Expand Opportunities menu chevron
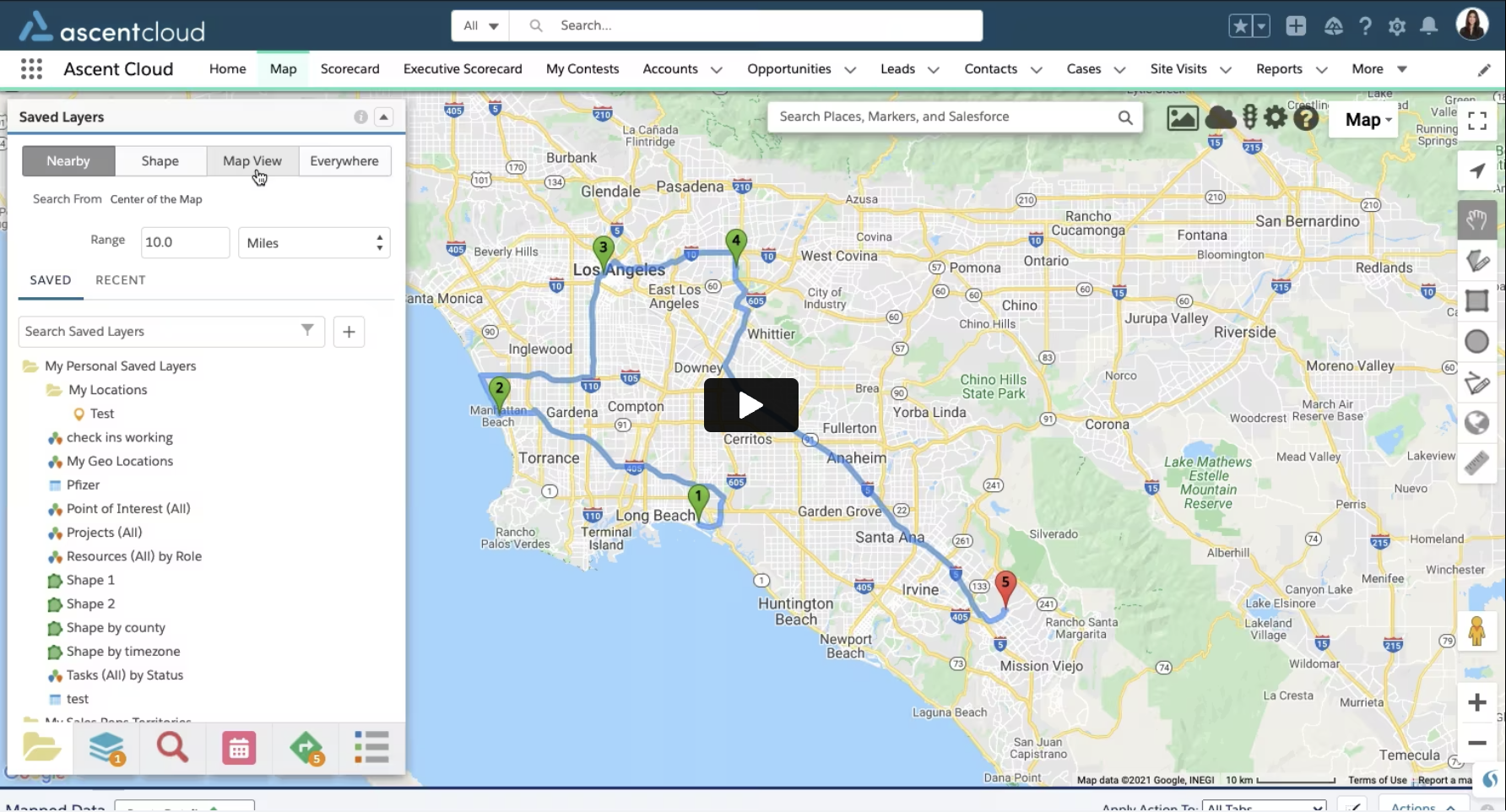 point(850,70)
